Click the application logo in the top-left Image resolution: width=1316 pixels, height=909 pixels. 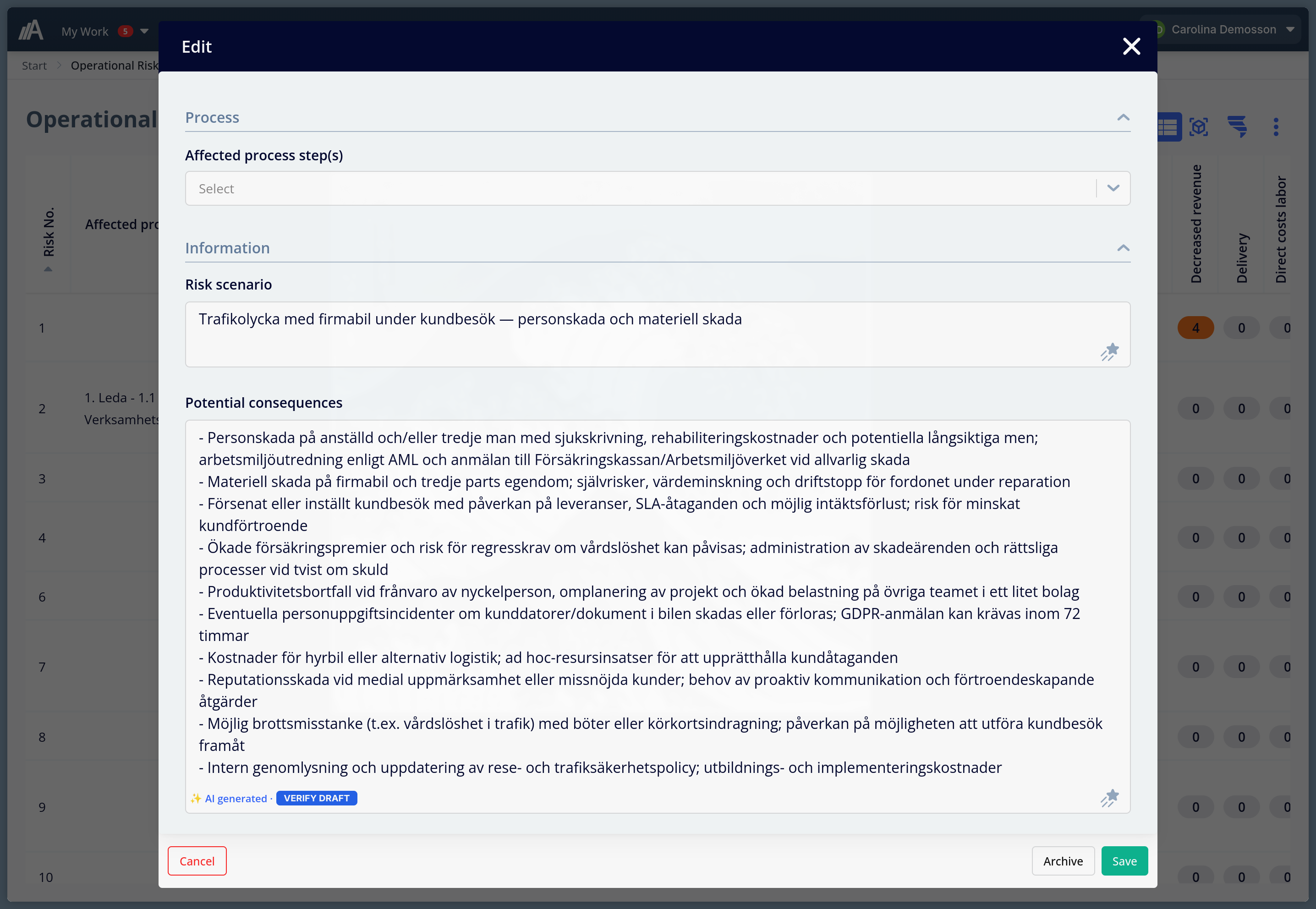click(30, 30)
